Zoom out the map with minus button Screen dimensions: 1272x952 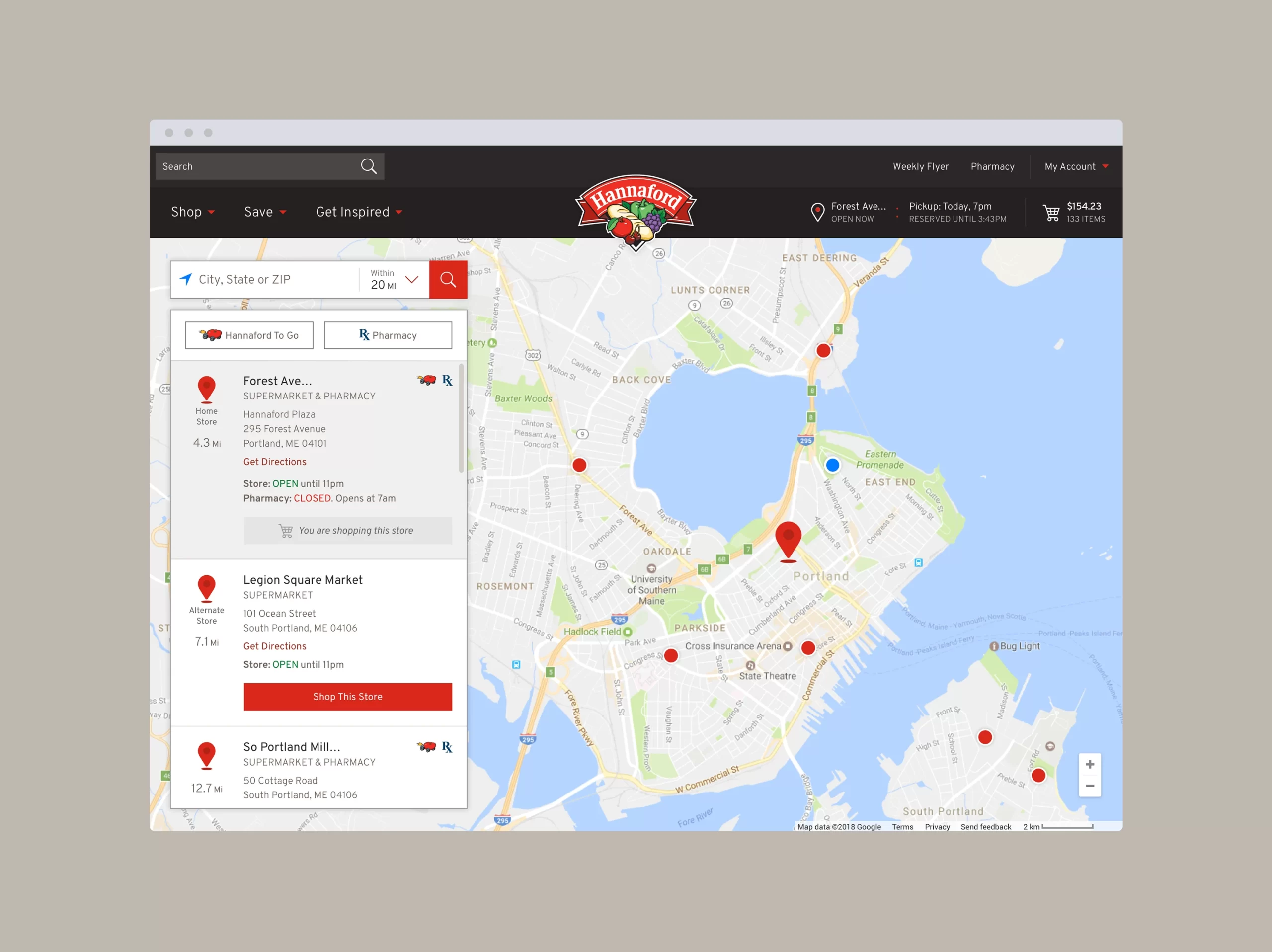tap(1090, 786)
